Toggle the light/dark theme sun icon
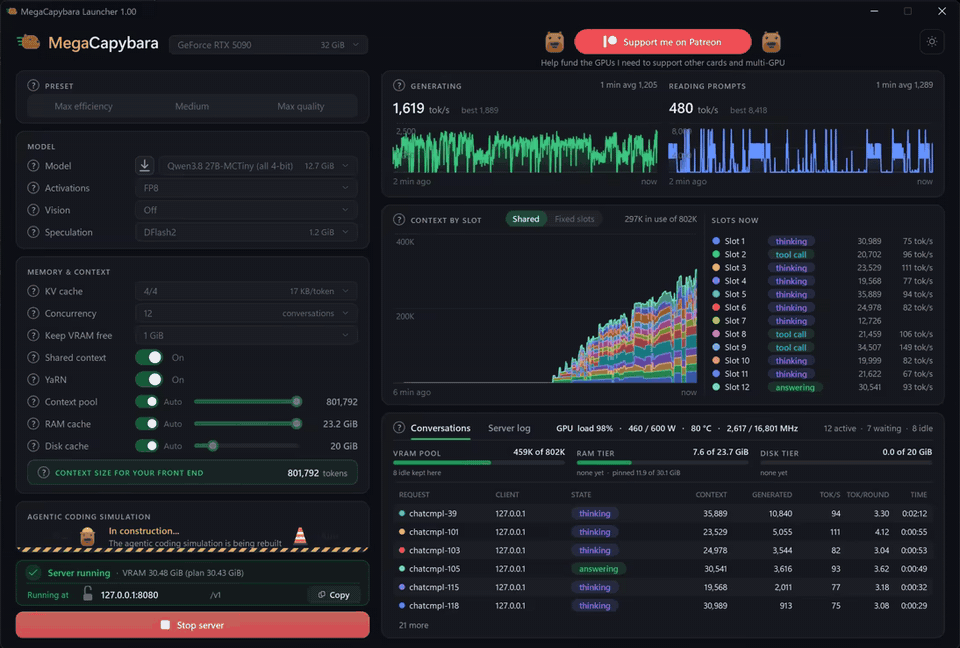This screenshot has width=960, height=648. pyautogui.click(x=932, y=42)
